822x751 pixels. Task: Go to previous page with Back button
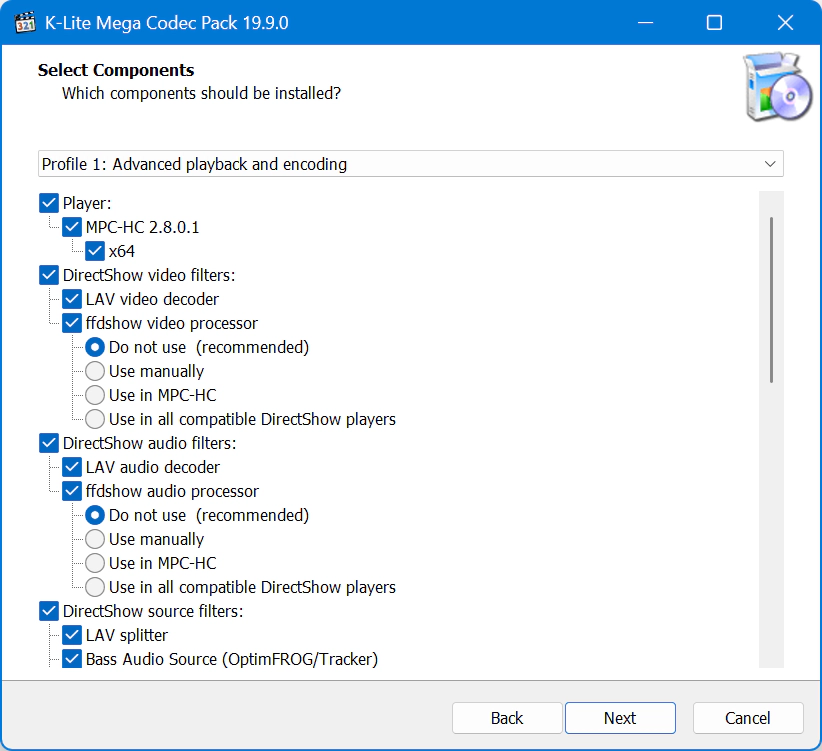pyautogui.click(x=507, y=718)
